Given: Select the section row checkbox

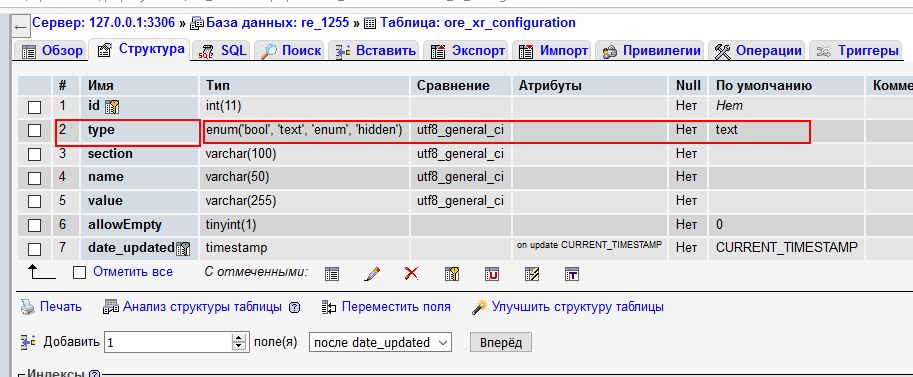Looking at the screenshot, I should (35, 154).
